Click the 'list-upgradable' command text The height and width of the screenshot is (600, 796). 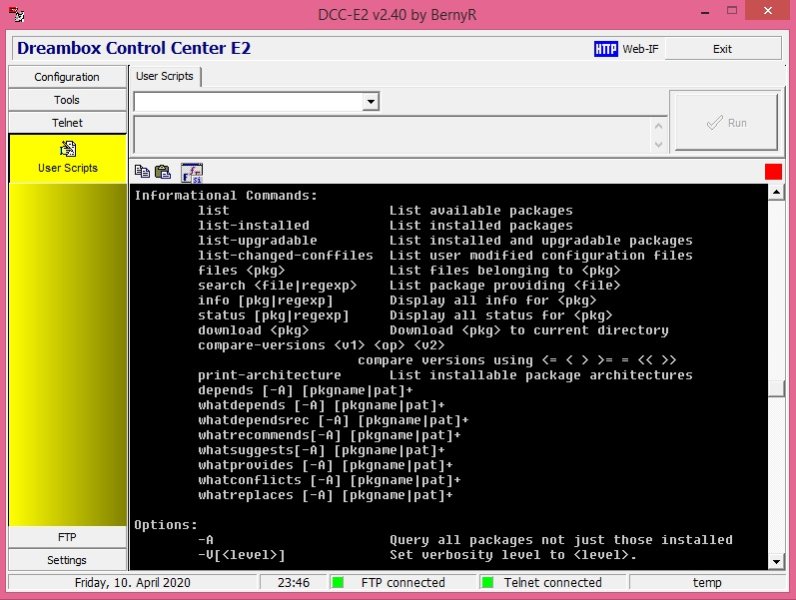click(257, 240)
